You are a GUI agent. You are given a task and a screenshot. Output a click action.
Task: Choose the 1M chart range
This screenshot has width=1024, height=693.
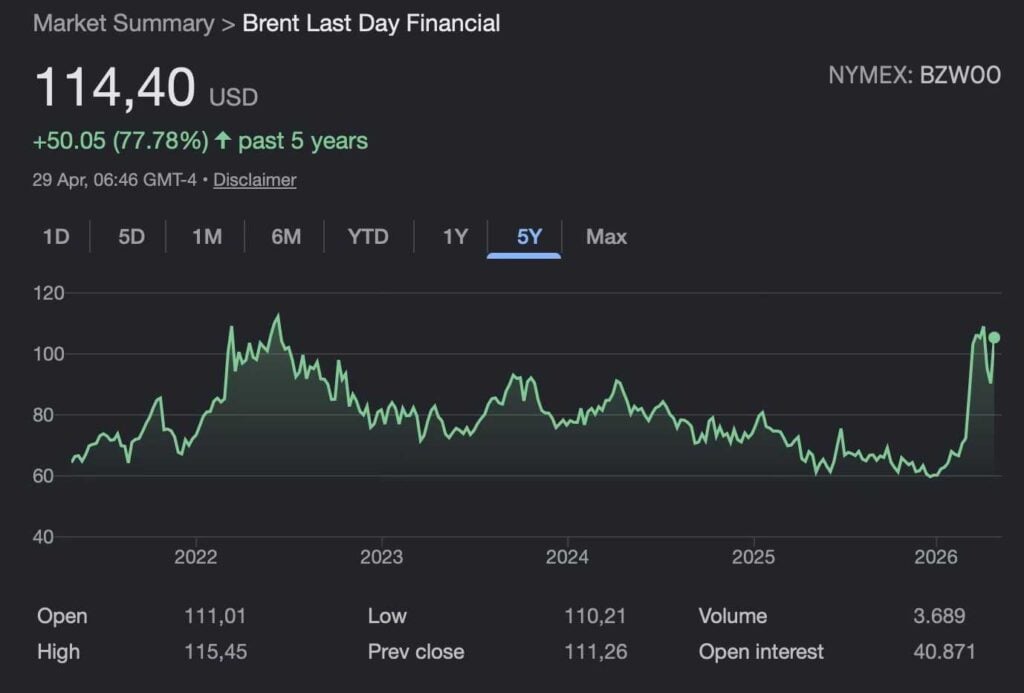[x=207, y=237]
